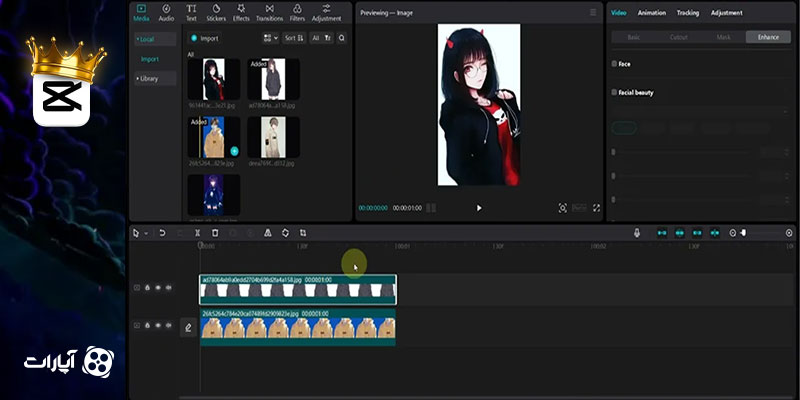This screenshot has width=800, height=400.
Task: Open the preview panel hamburger menu
Action: point(593,12)
